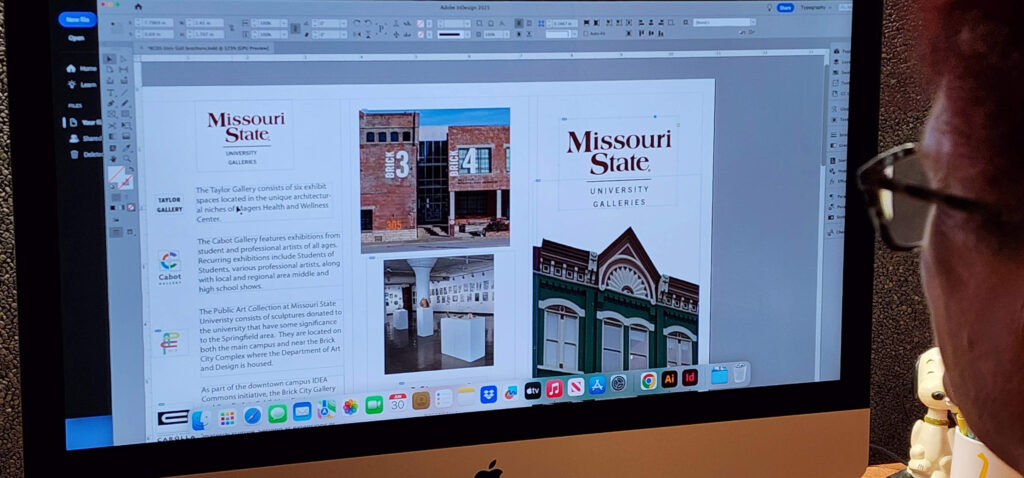Screen dimensions: 1024x478
Task: Click the Cabot Gallery description text frame
Action: point(269,261)
